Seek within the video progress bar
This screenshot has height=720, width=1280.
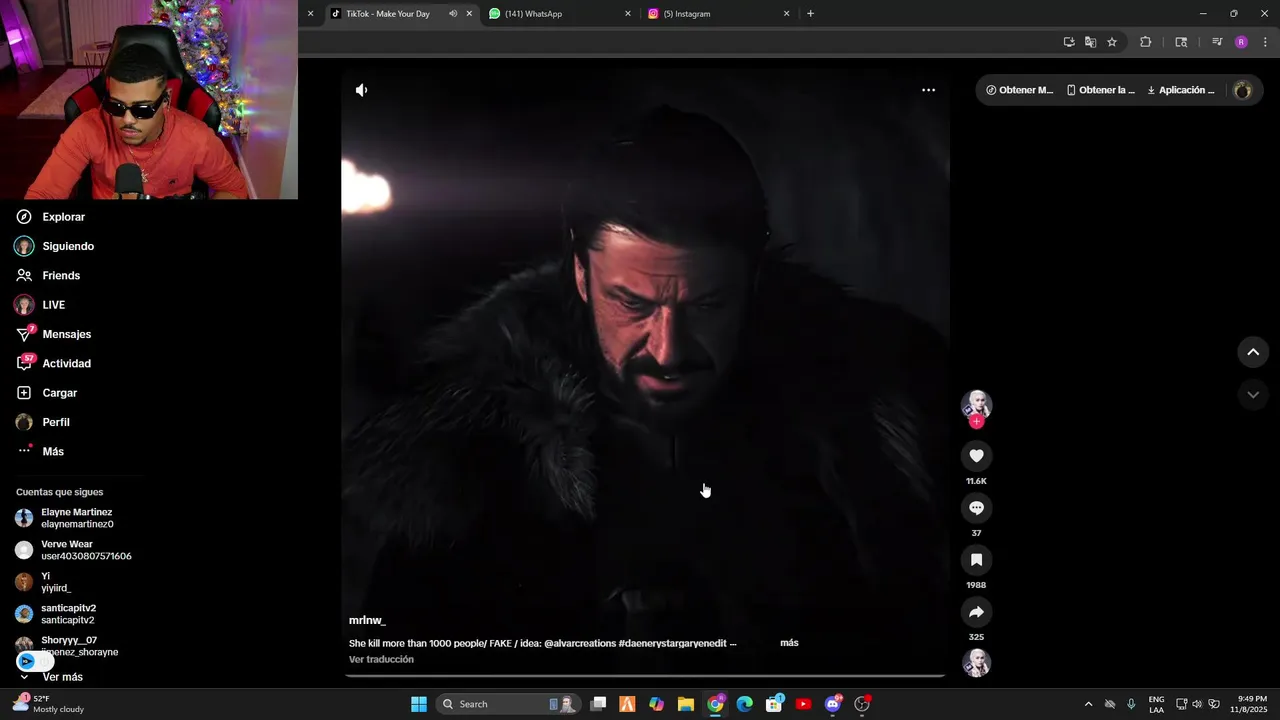coord(645,676)
